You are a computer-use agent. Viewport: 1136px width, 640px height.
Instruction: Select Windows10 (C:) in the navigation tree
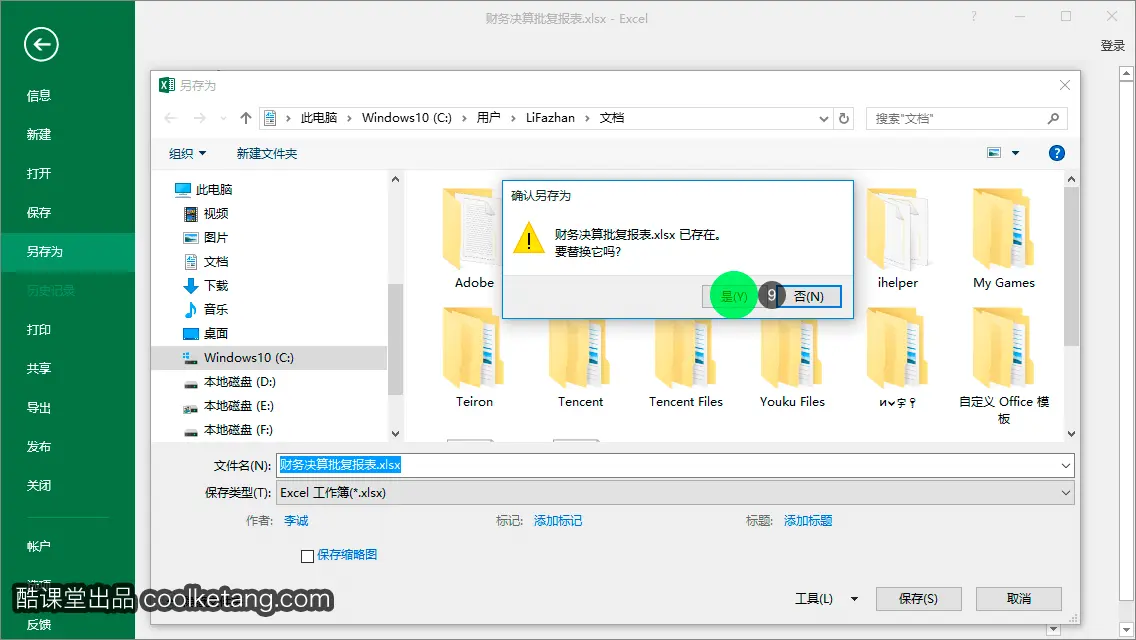point(269,357)
